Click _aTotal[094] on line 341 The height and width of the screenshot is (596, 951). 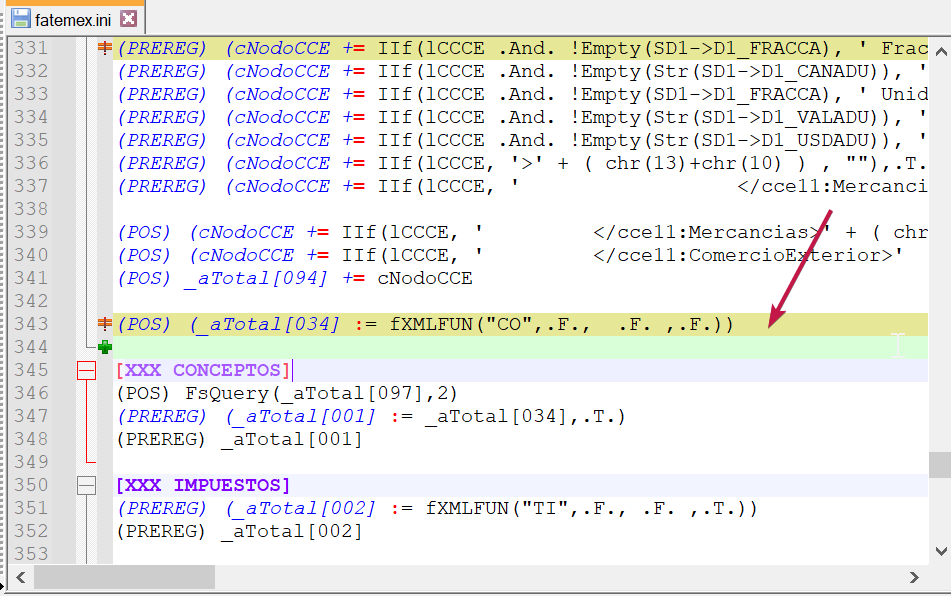[256, 279]
